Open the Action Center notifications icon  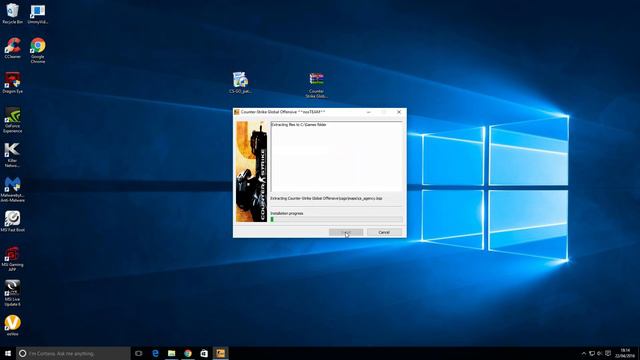[x=608, y=353]
